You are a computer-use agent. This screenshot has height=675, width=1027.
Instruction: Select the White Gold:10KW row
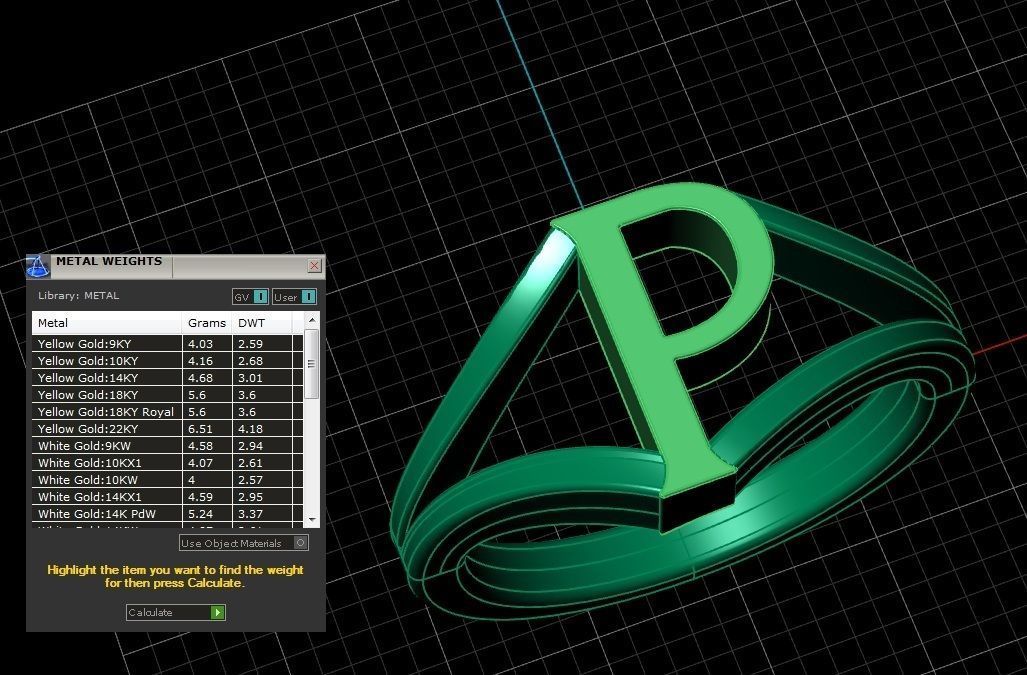tap(167, 480)
